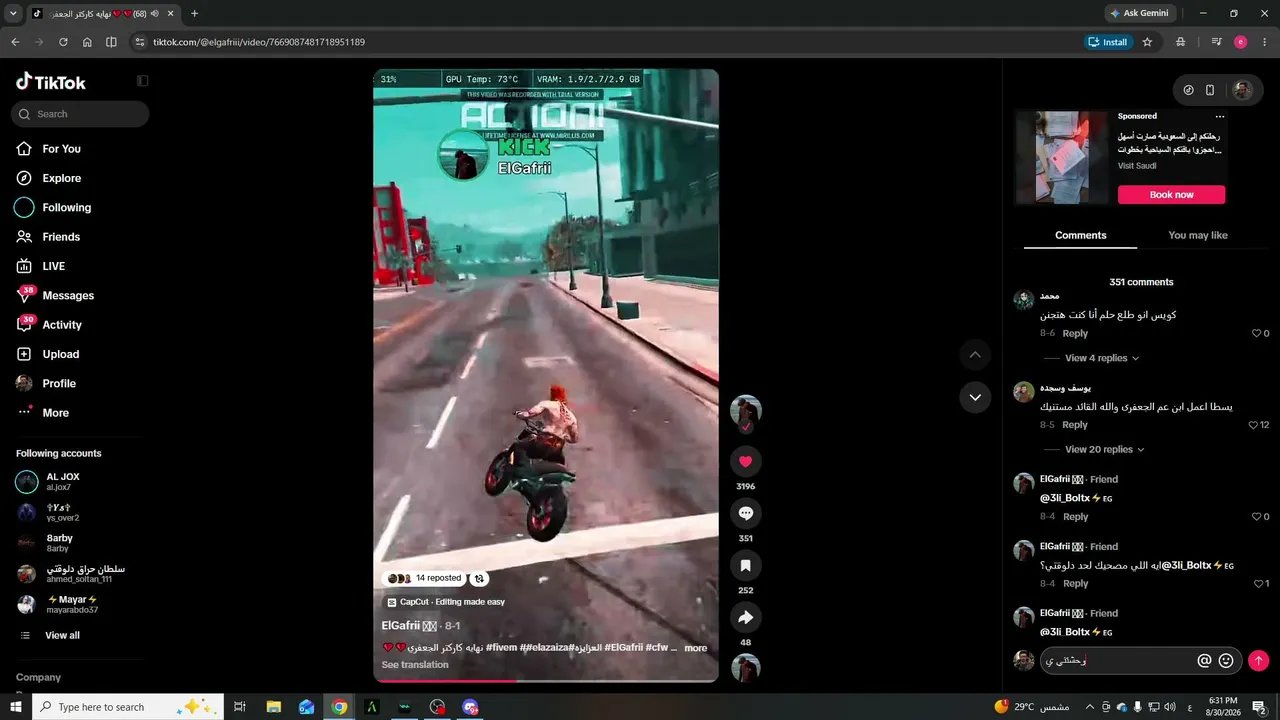
Task: Collapse the TikTok sidebar with the panel icon
Action: pos(142,81)
